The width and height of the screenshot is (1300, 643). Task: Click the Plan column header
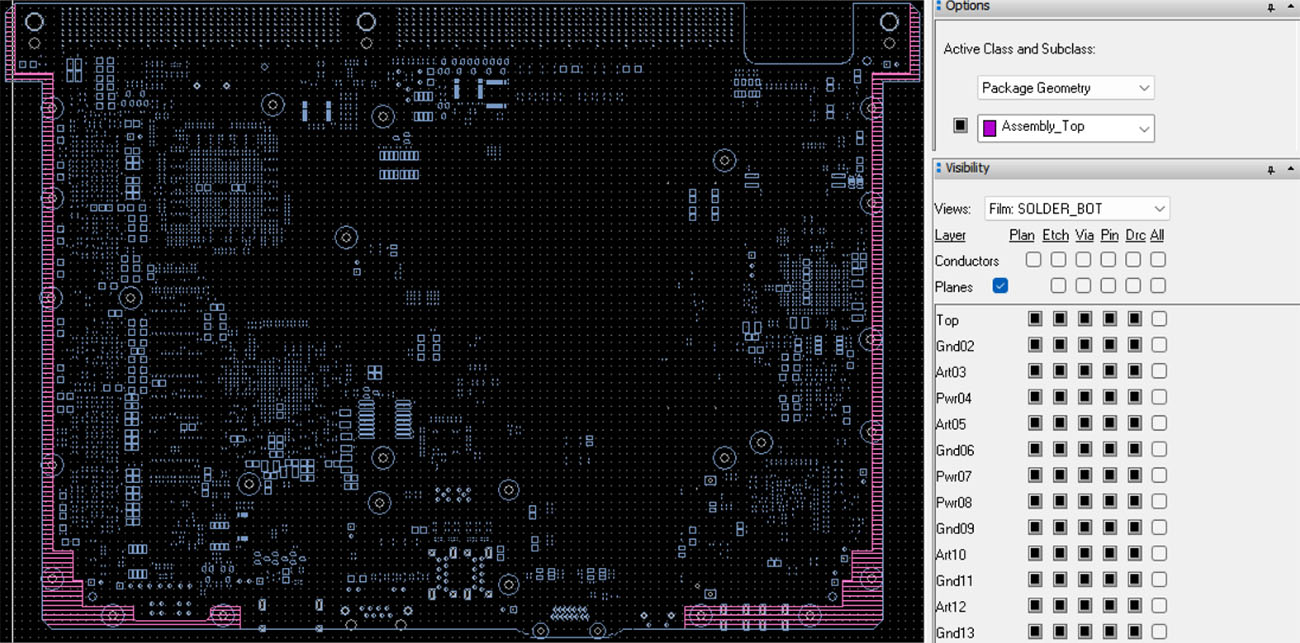tap(1022, 236)
